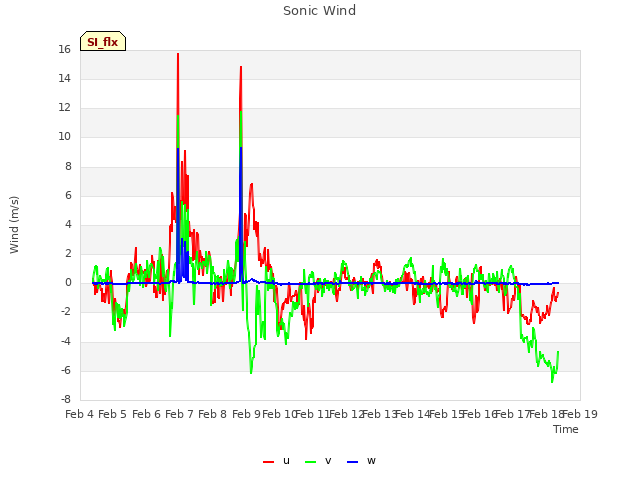Image resolution: width=640 pixels, height=480 pixels.
Task: Click the Feb 8 x-axis tick label
Action: pyautogui.click(x=212, y=414)
